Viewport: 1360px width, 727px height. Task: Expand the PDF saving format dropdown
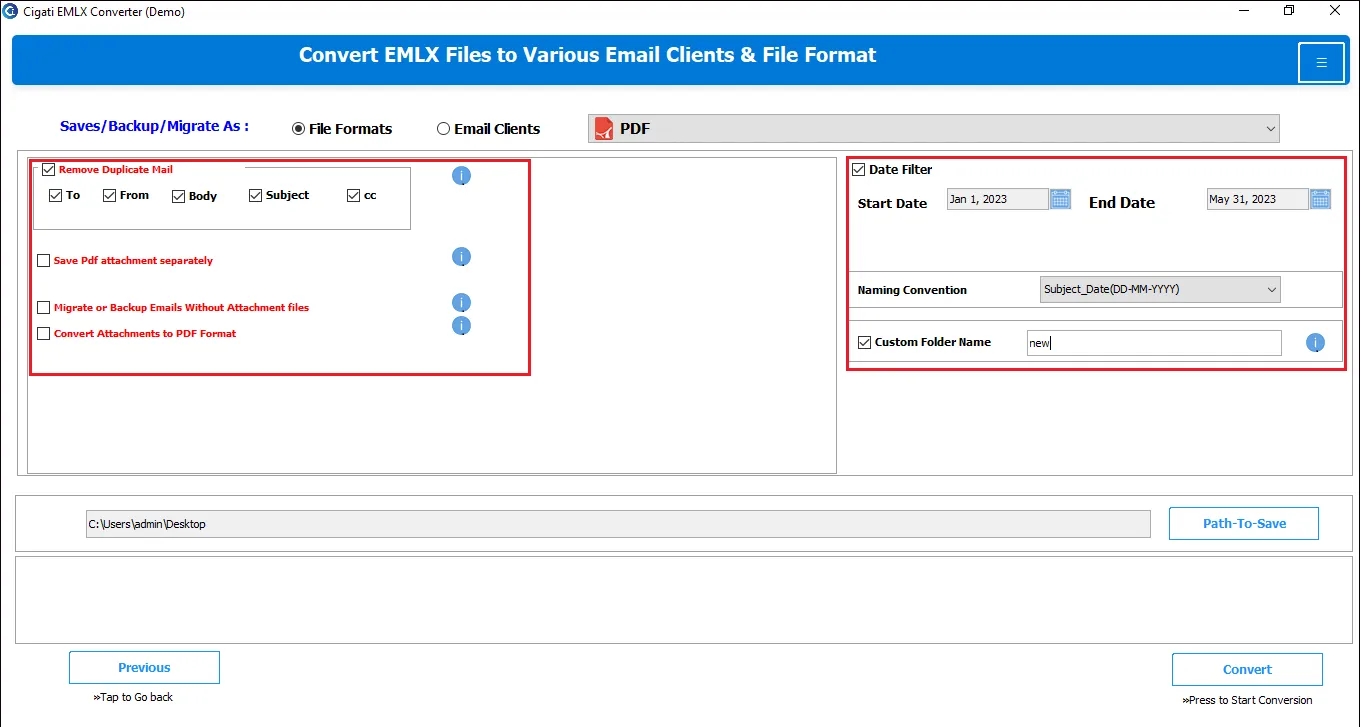pos(933,128)
